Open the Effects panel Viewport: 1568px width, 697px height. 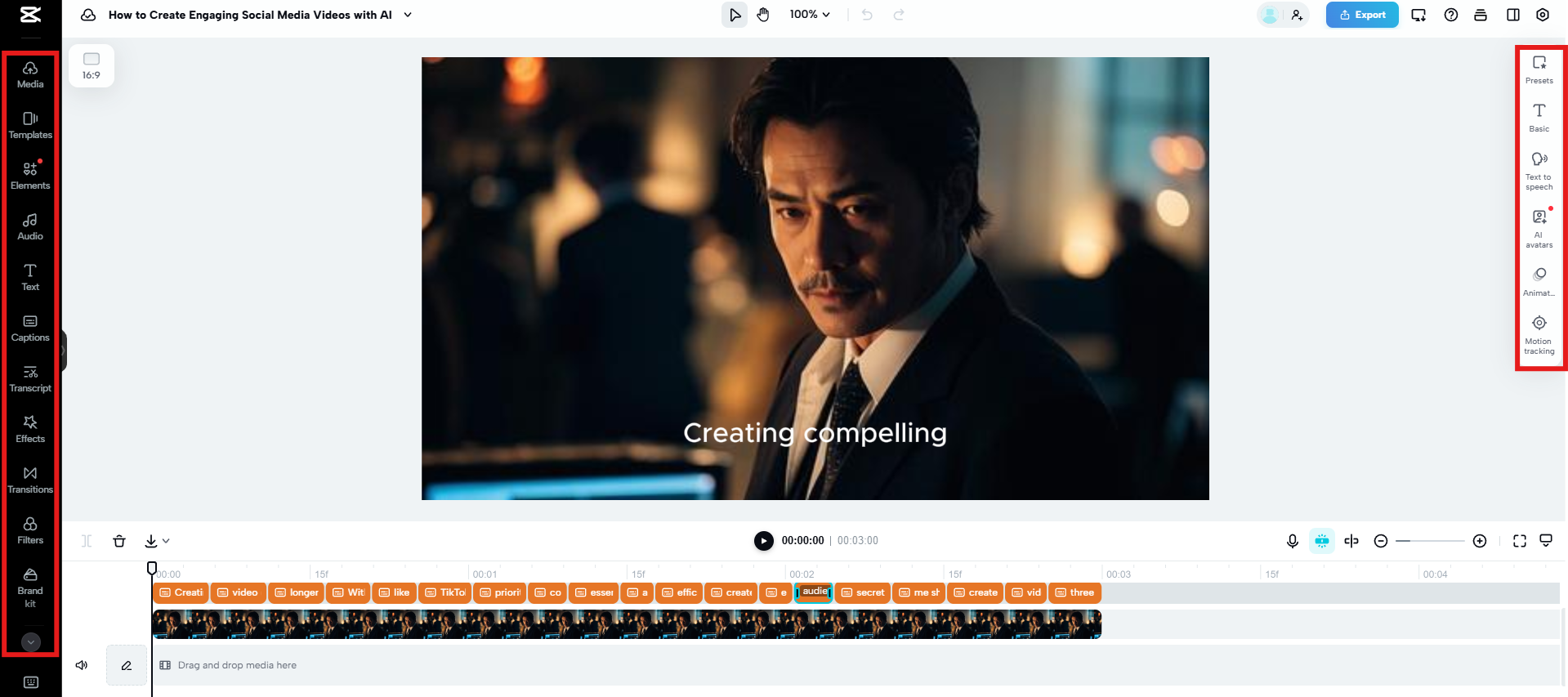(30, 430)
